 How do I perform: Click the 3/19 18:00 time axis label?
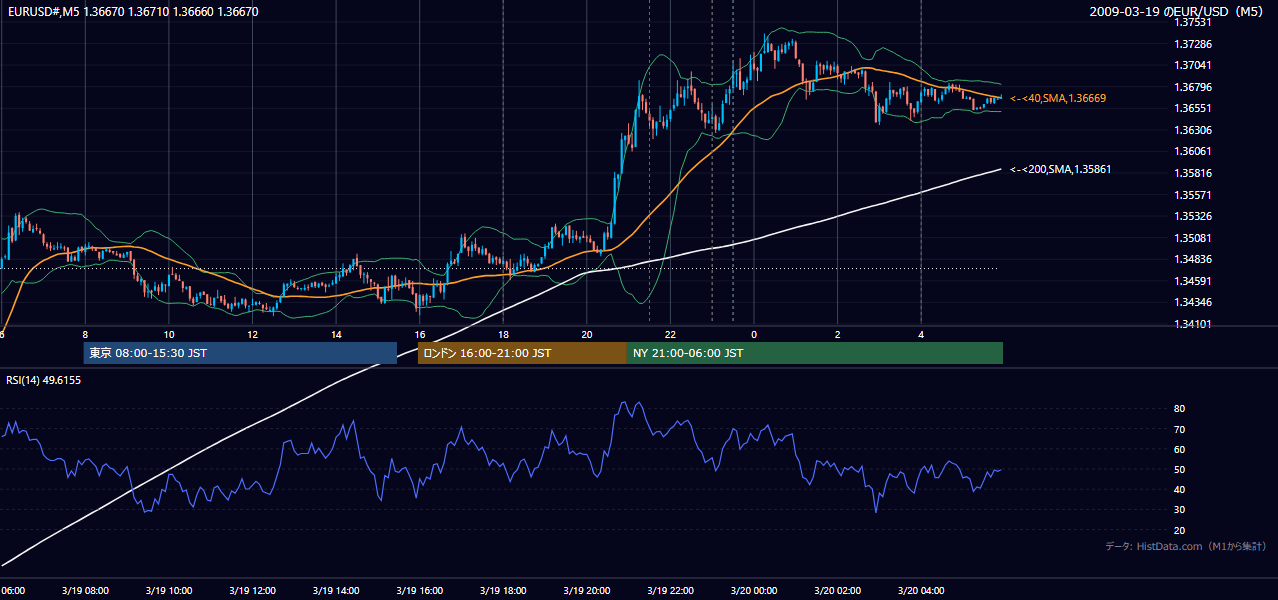(x=503, y=590)
